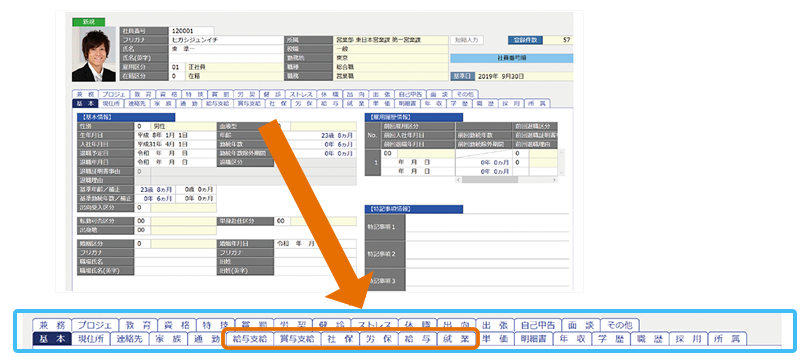This screenshot has height=360, width=800.
Task: Click the フリガナ field showing ヒガシジュンイチ
Action: coord(227,40)
